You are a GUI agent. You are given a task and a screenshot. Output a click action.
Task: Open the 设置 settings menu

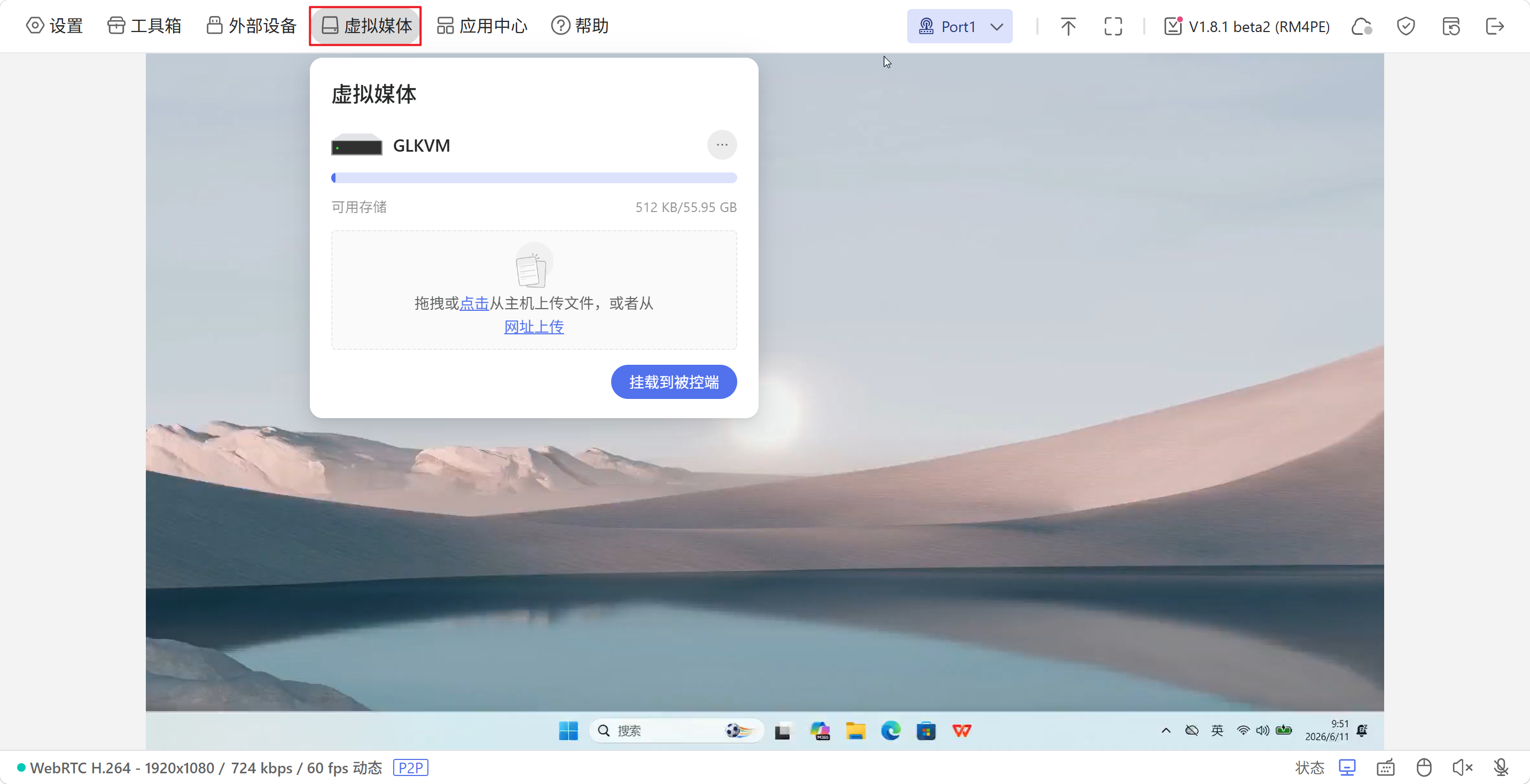(x=54, y=26)
